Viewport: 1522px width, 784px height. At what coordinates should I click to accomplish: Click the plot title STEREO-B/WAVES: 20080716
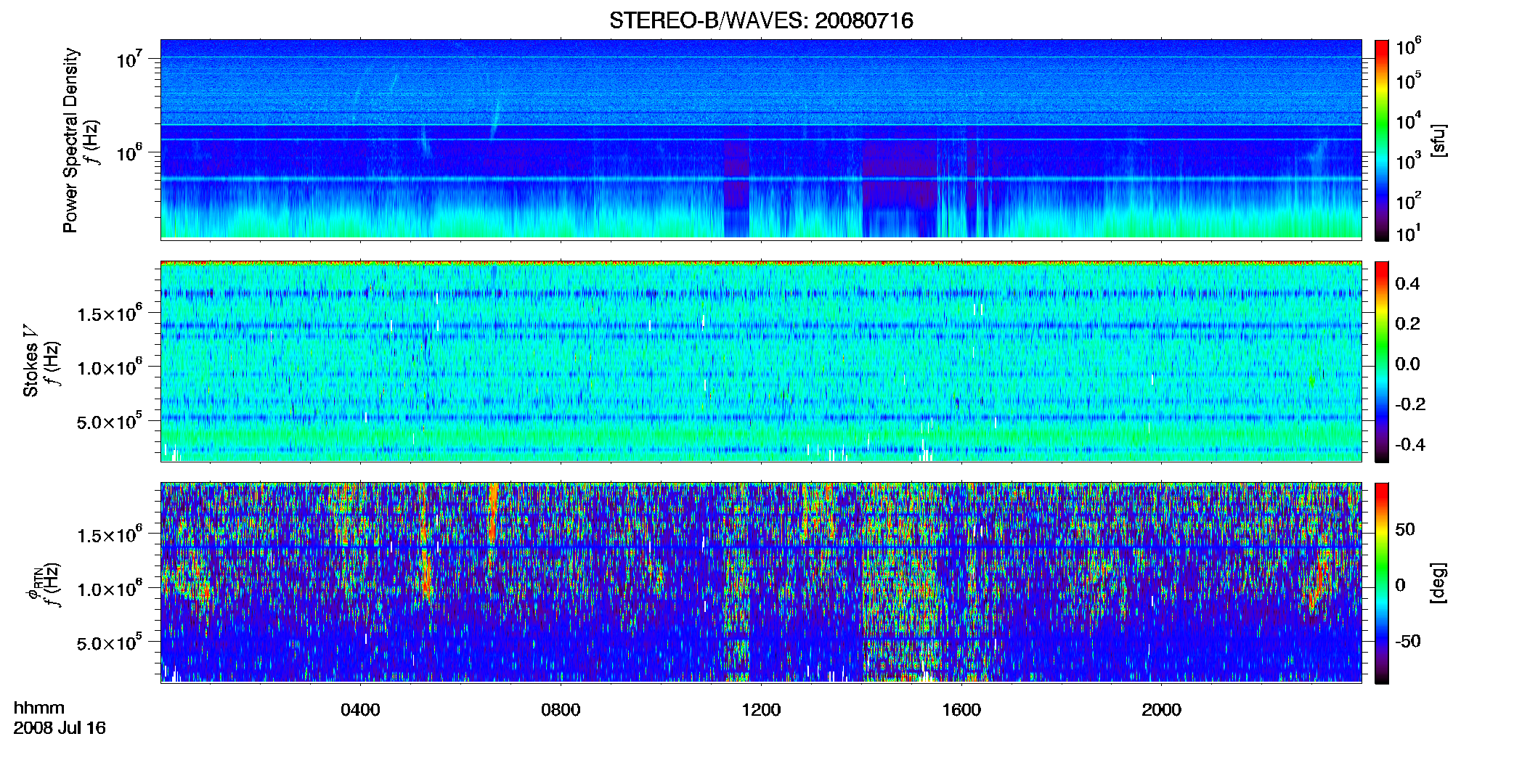tap(761, 20)
